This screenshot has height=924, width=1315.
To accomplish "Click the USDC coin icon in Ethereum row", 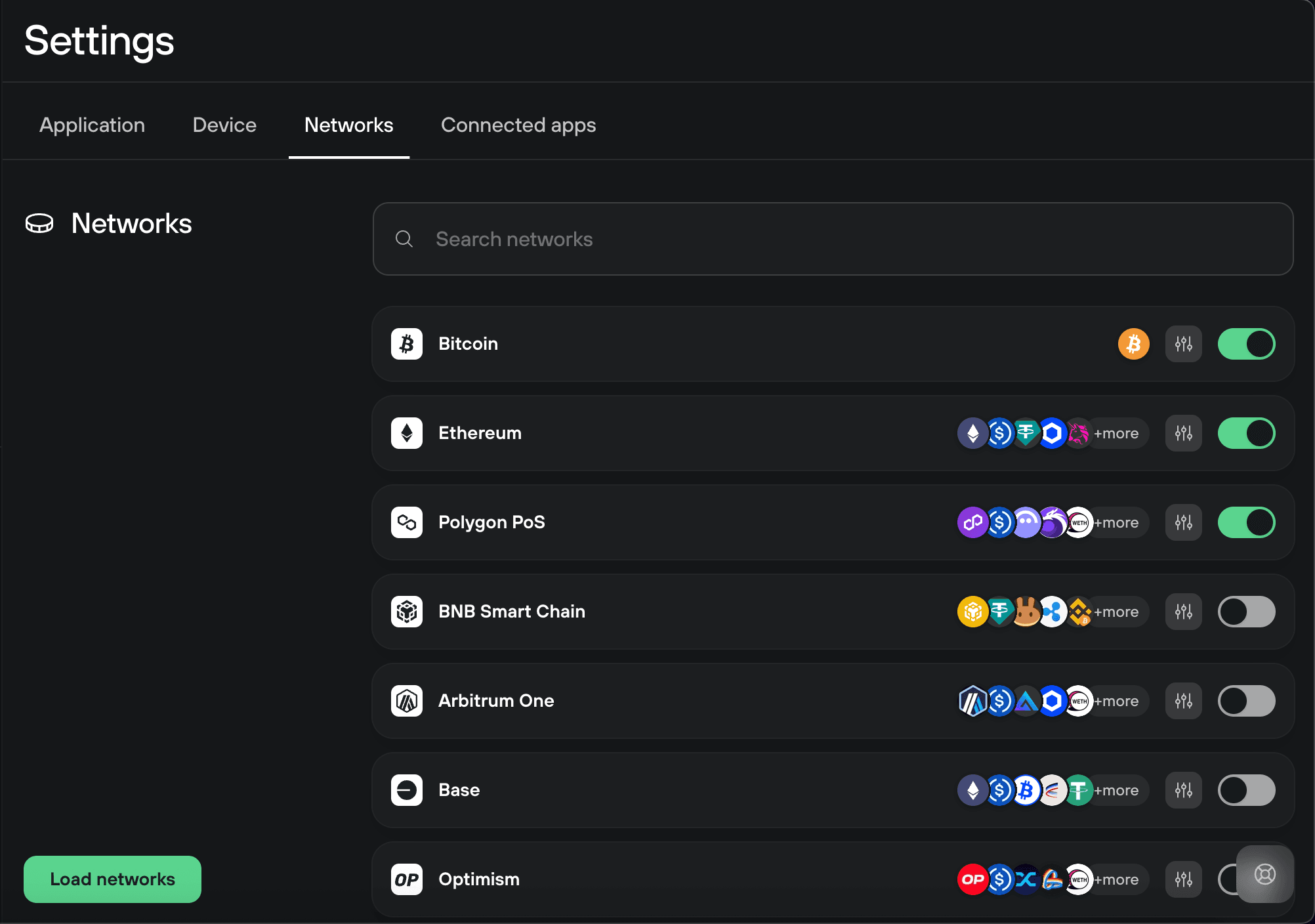I will pyautogui.click(x=999, y=433).
